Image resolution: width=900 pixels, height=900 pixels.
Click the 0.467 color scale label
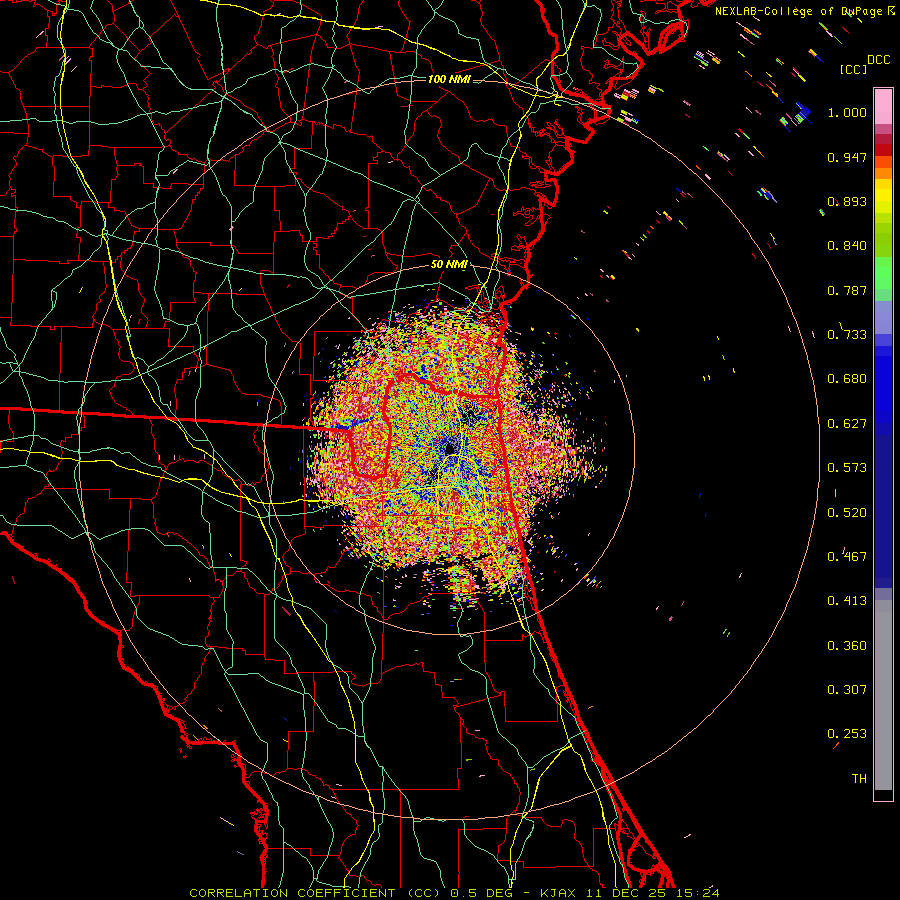[x=847, y=557]
